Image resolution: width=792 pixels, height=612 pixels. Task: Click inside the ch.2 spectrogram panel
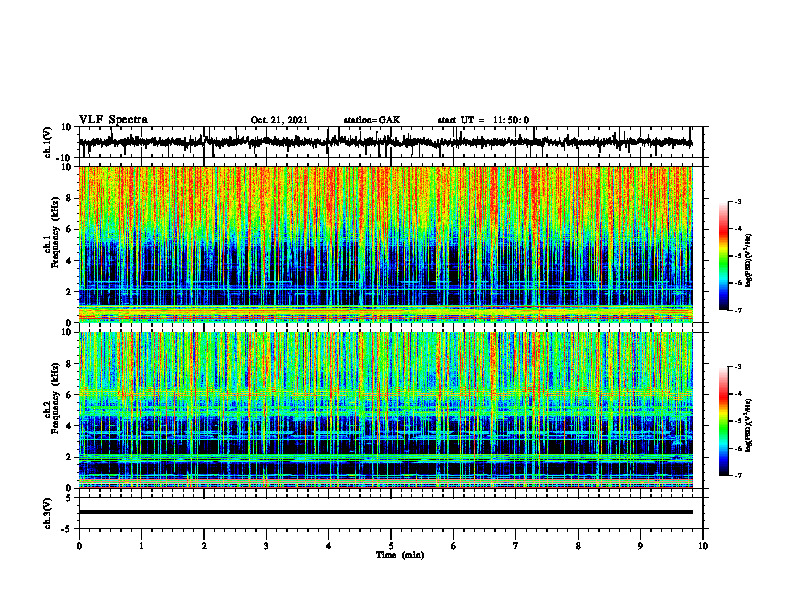pos(386,410)
